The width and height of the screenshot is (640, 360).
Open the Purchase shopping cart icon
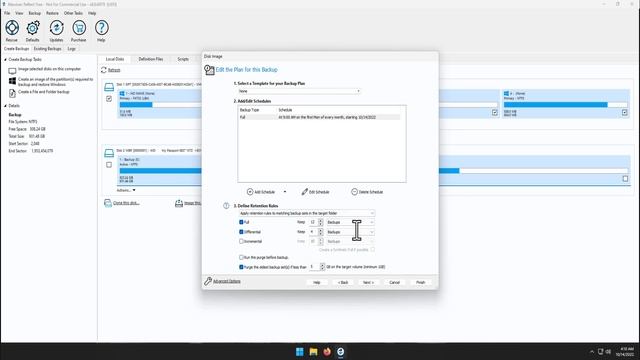[x=79, y=28]
